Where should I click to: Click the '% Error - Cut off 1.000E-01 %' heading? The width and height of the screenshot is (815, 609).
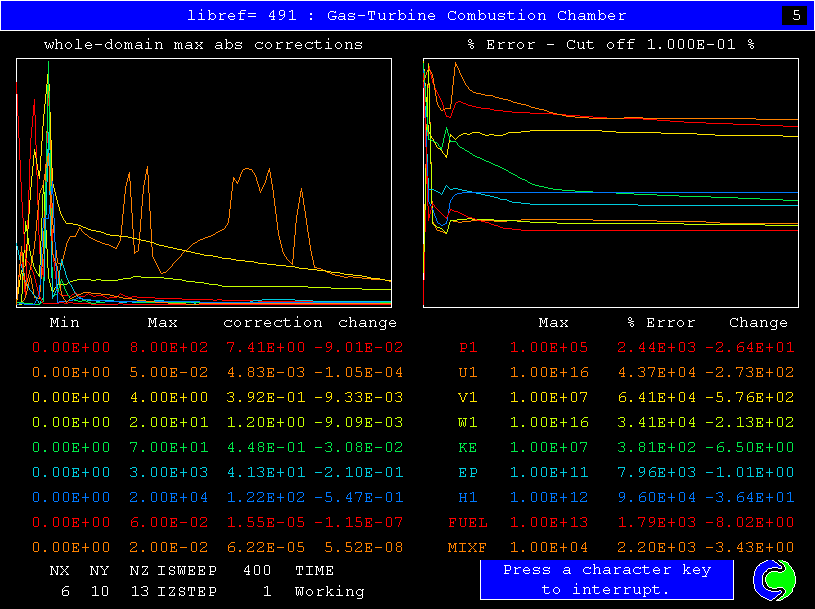[x=611, y=45]
